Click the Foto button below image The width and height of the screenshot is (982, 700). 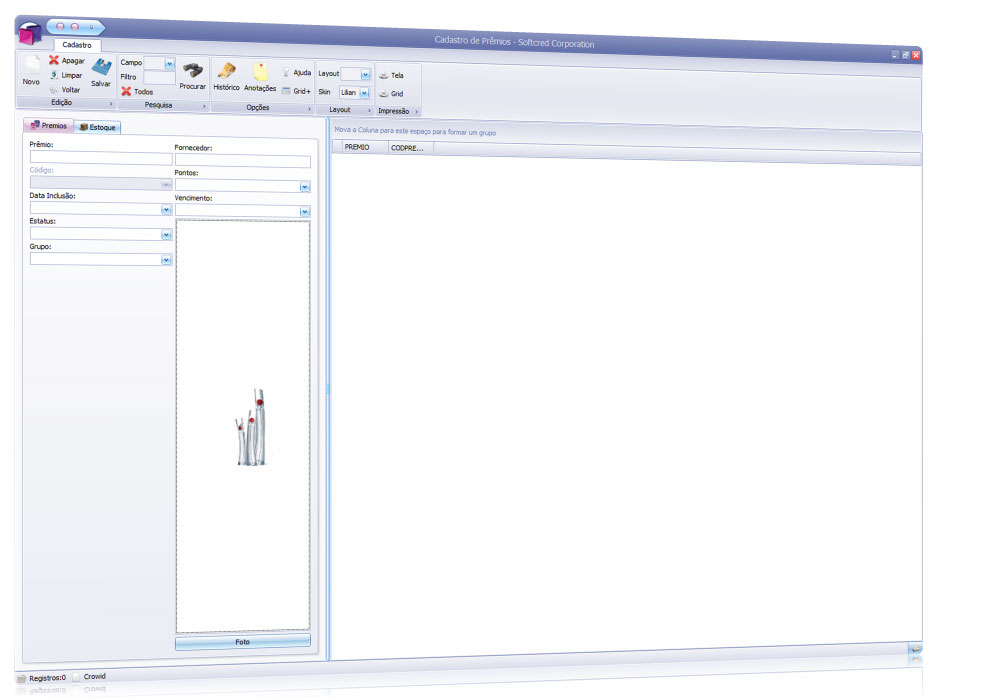[243, 641]
